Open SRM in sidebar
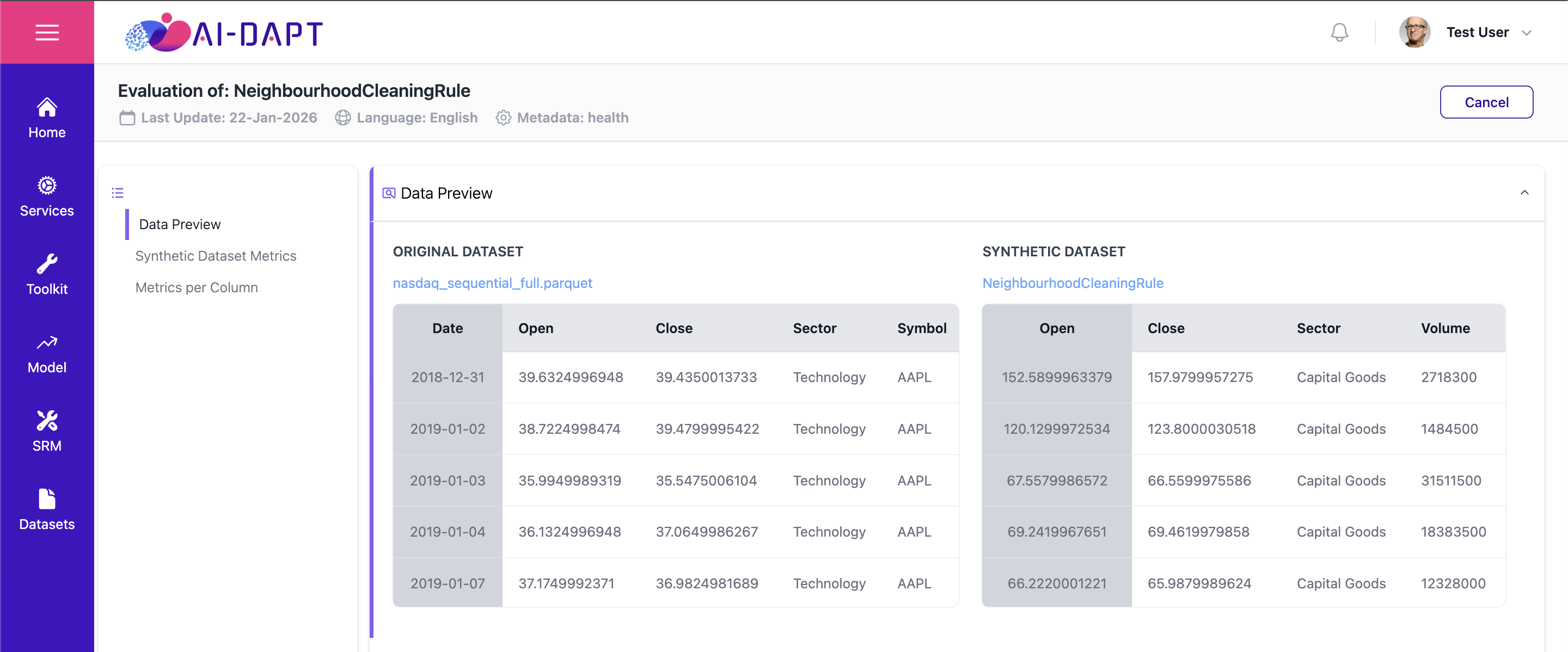 click(47, 433)
